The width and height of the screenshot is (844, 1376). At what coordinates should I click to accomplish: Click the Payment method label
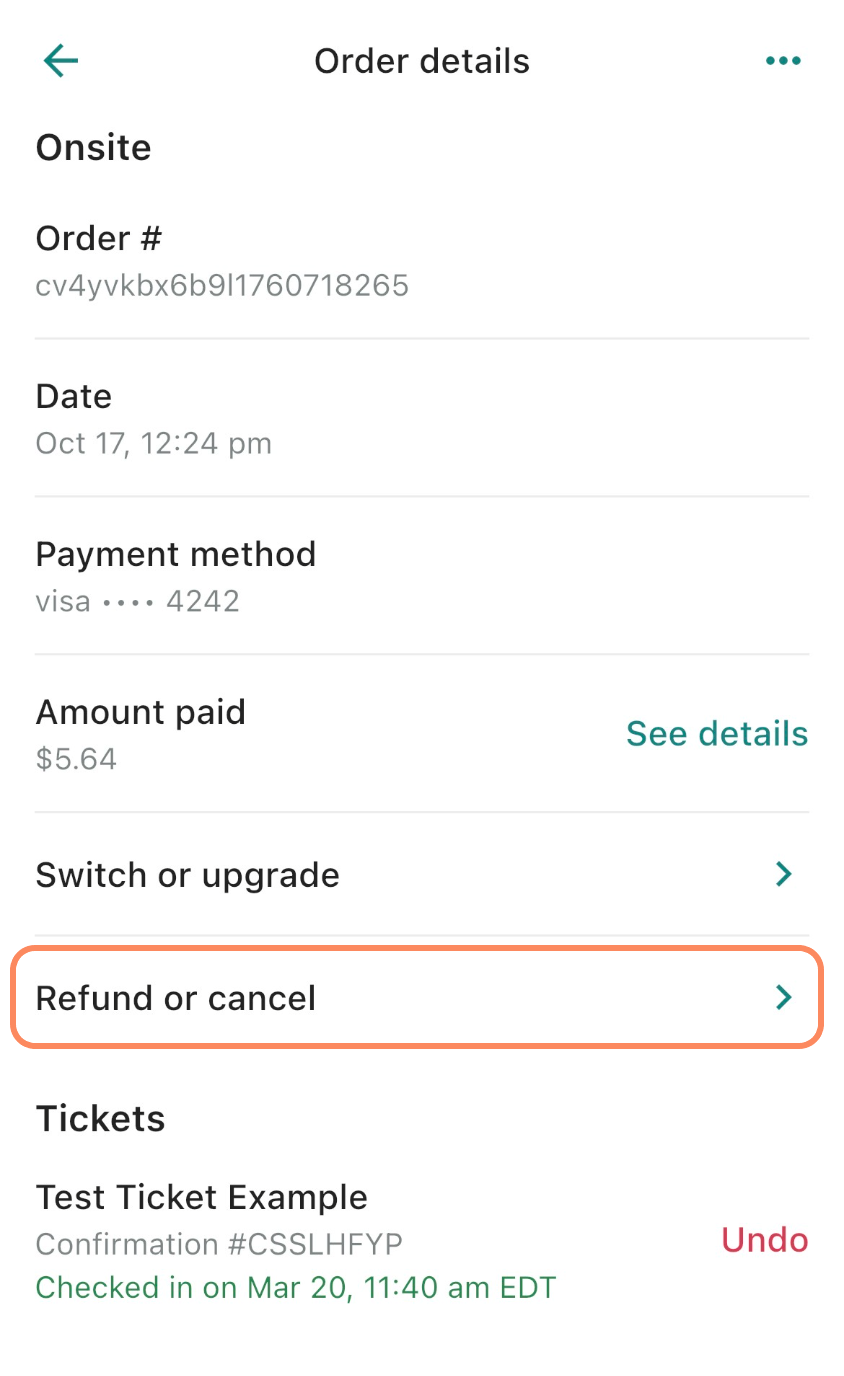(176, 554)
